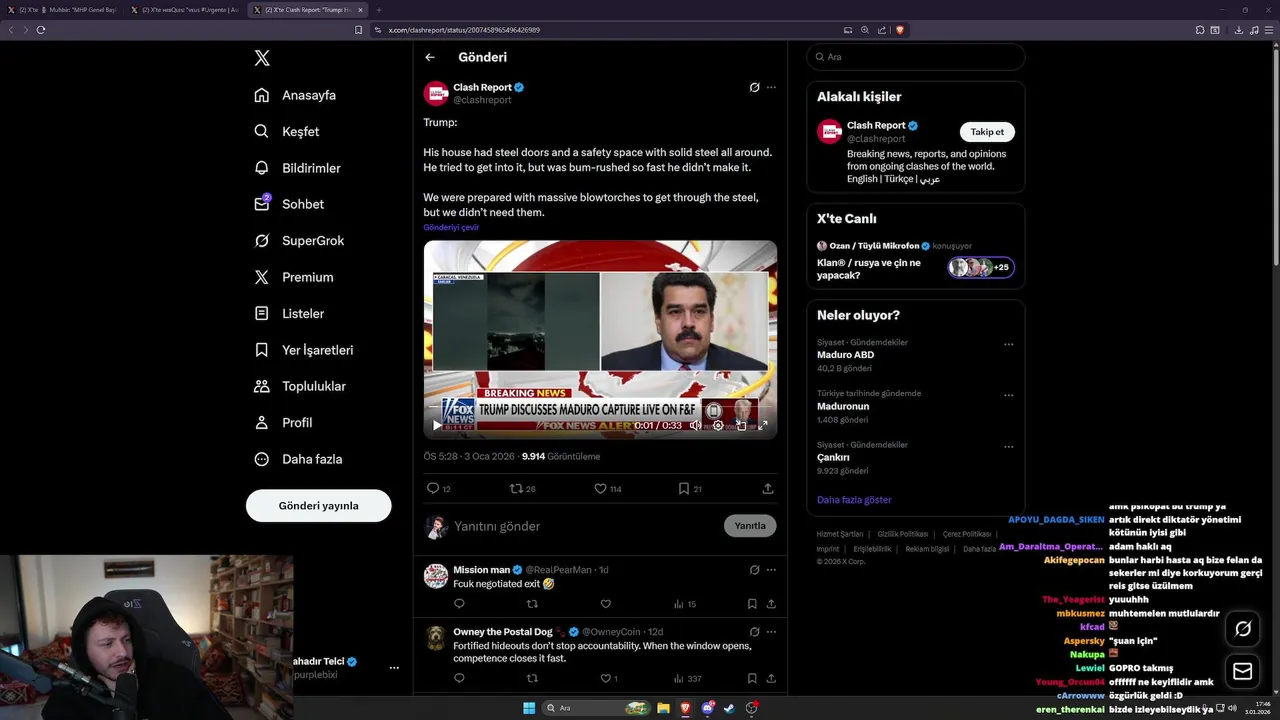This screenshot has height=720, width=1280.
Task: Open the floating Grok button
Action: point(1243,629)
